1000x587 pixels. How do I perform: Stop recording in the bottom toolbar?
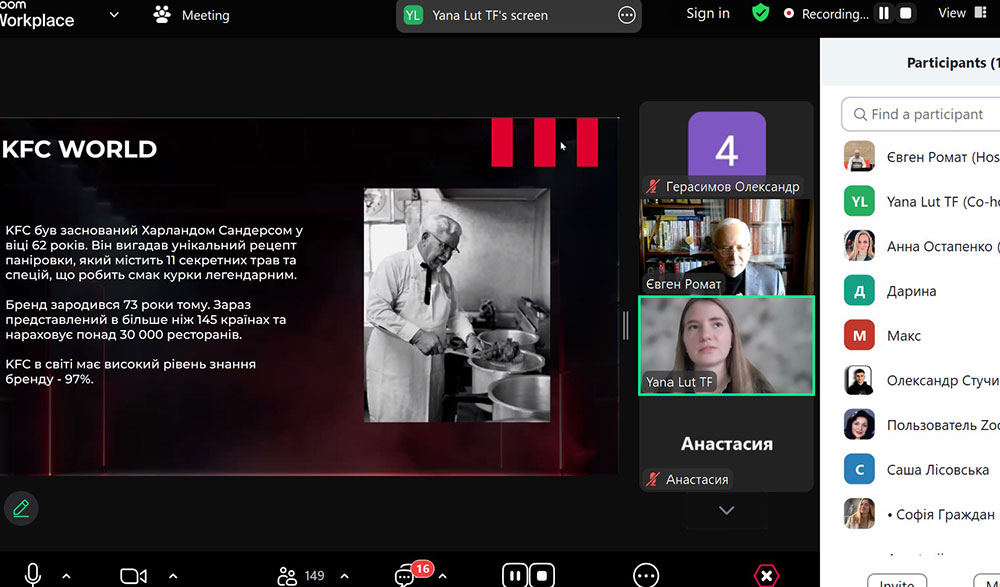pyautogui.click(x=542, y=576)
